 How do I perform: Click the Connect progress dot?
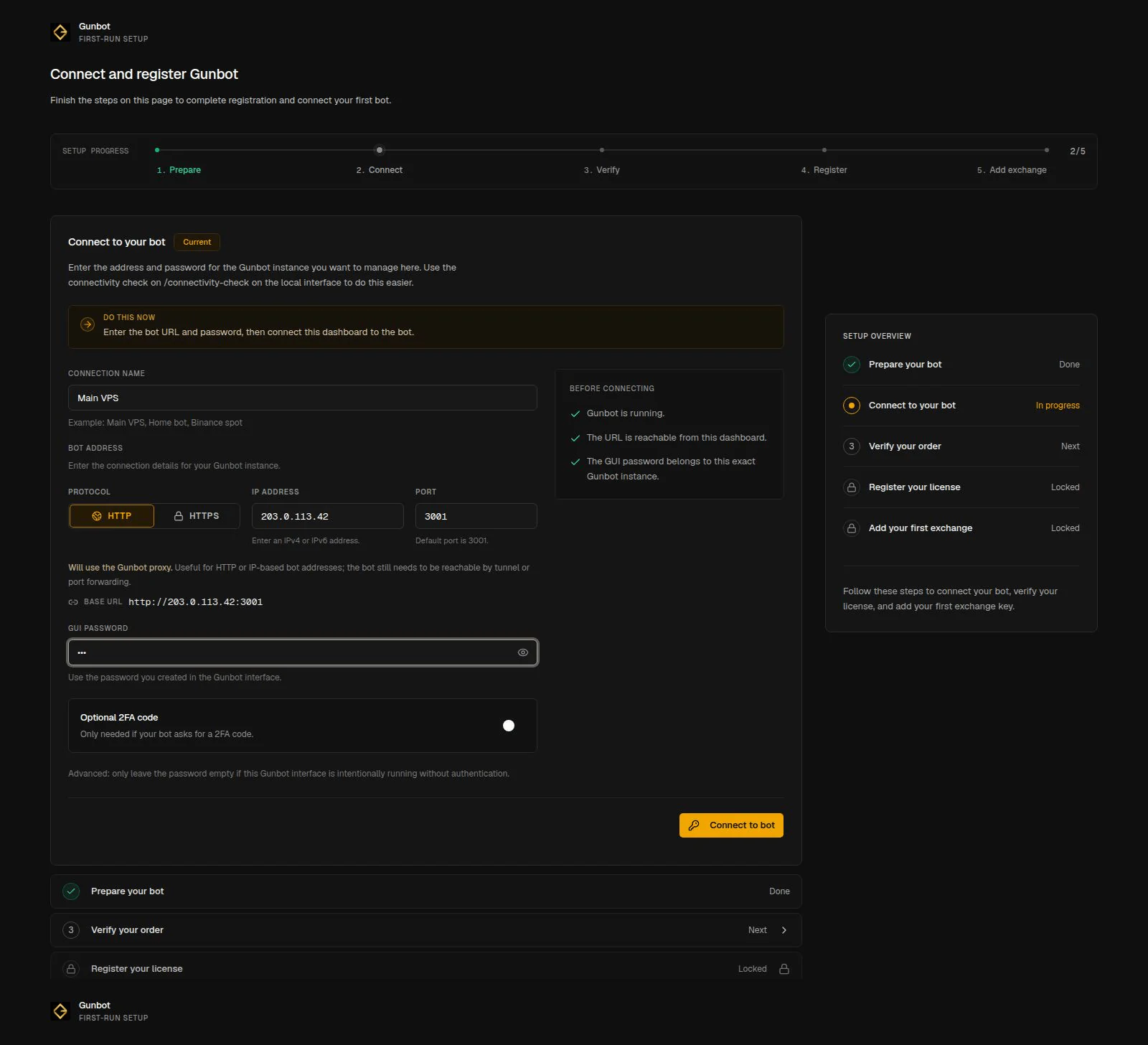click(x=380, y=150)
